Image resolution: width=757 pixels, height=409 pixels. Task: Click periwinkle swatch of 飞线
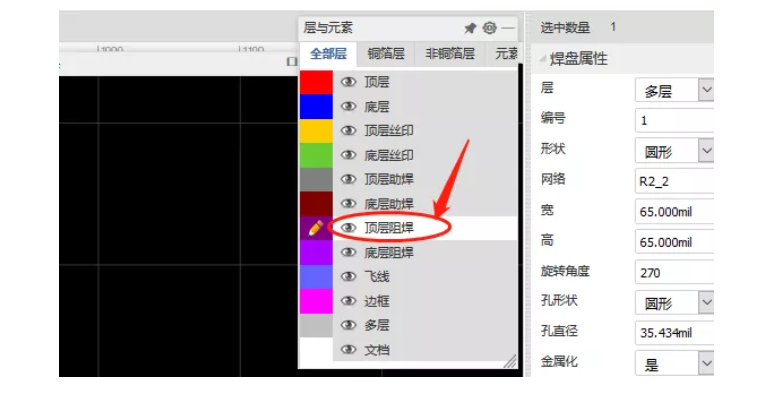pyautogui.click(x=316, y=277)
